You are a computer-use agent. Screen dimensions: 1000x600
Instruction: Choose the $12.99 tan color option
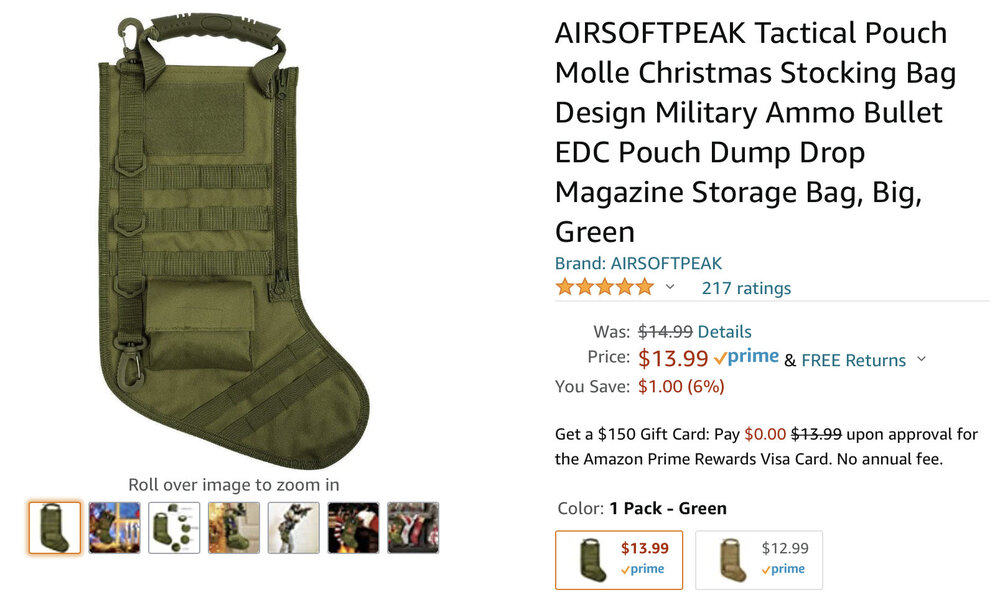(x=759, y=560)
